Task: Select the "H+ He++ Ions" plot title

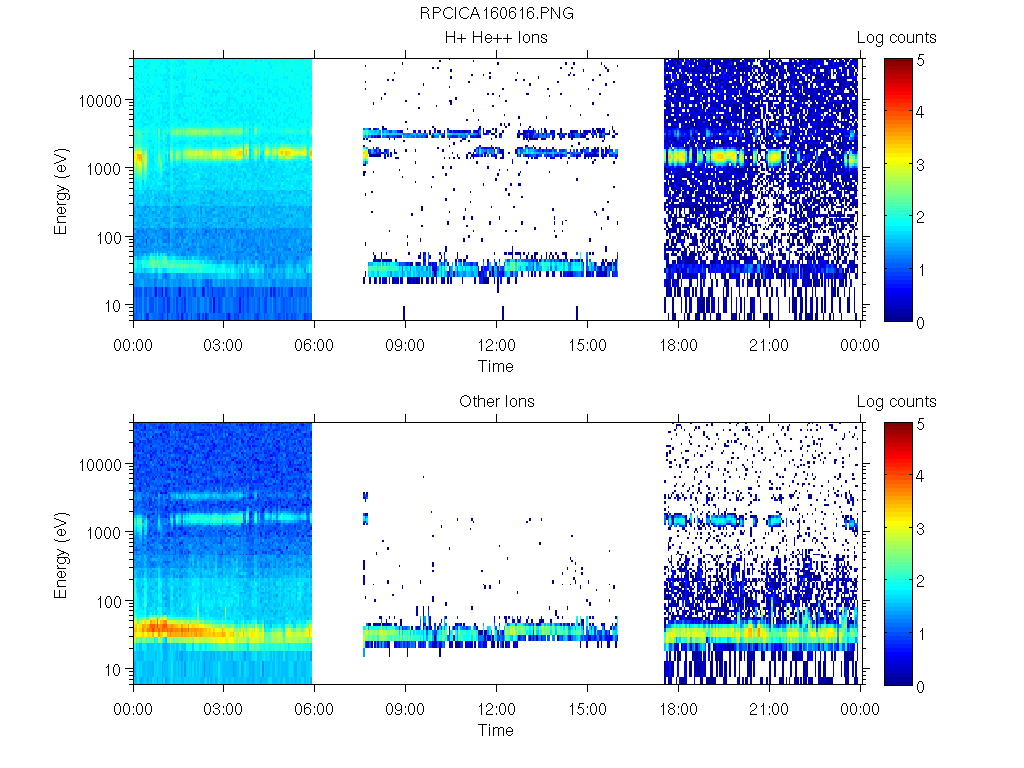Action: 496,38
